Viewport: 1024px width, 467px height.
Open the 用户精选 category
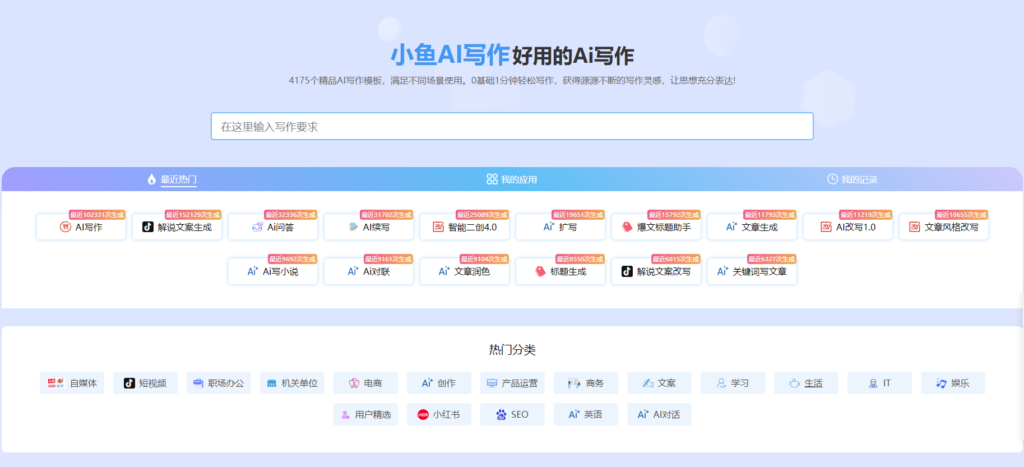366,415
